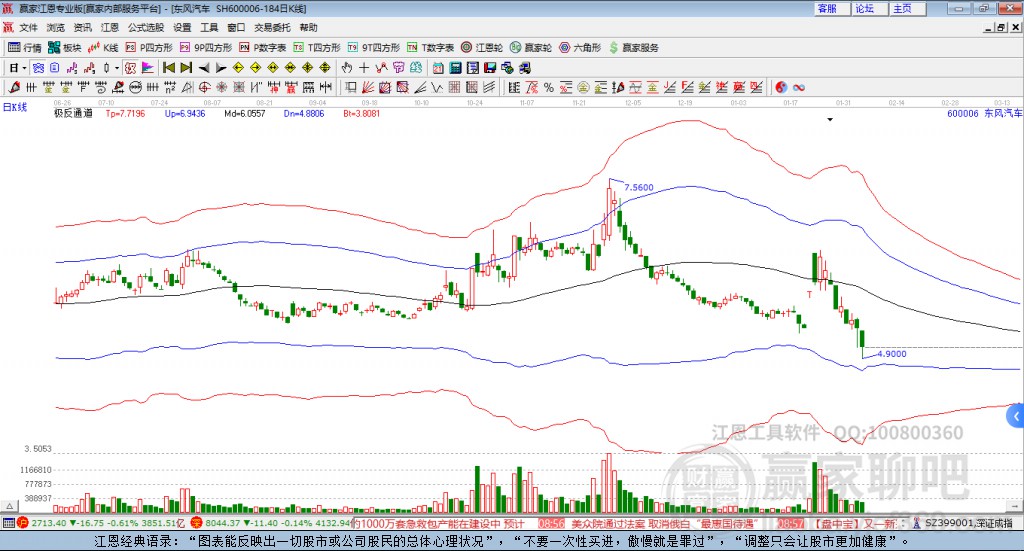Screen dimensions: 1024x551
Task: Toggle the 权 adjusted-price icon
Action: (131, 68)
